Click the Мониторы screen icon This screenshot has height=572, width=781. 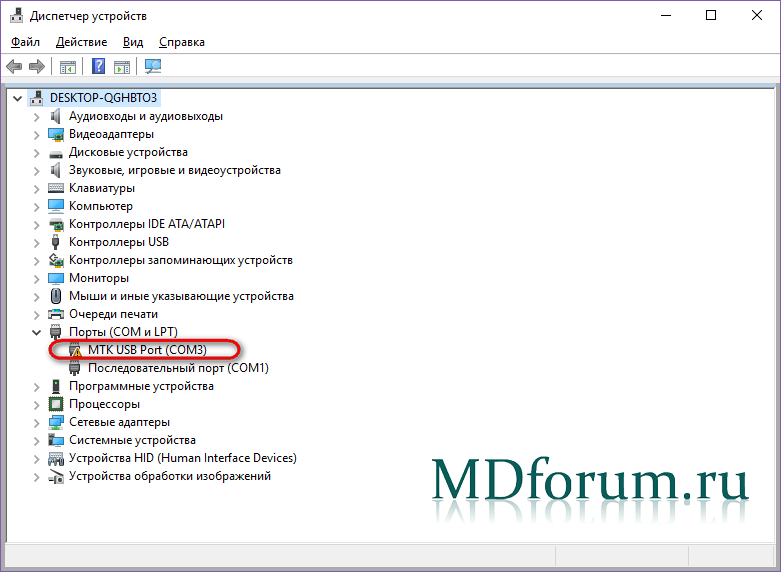coord(56,278)
